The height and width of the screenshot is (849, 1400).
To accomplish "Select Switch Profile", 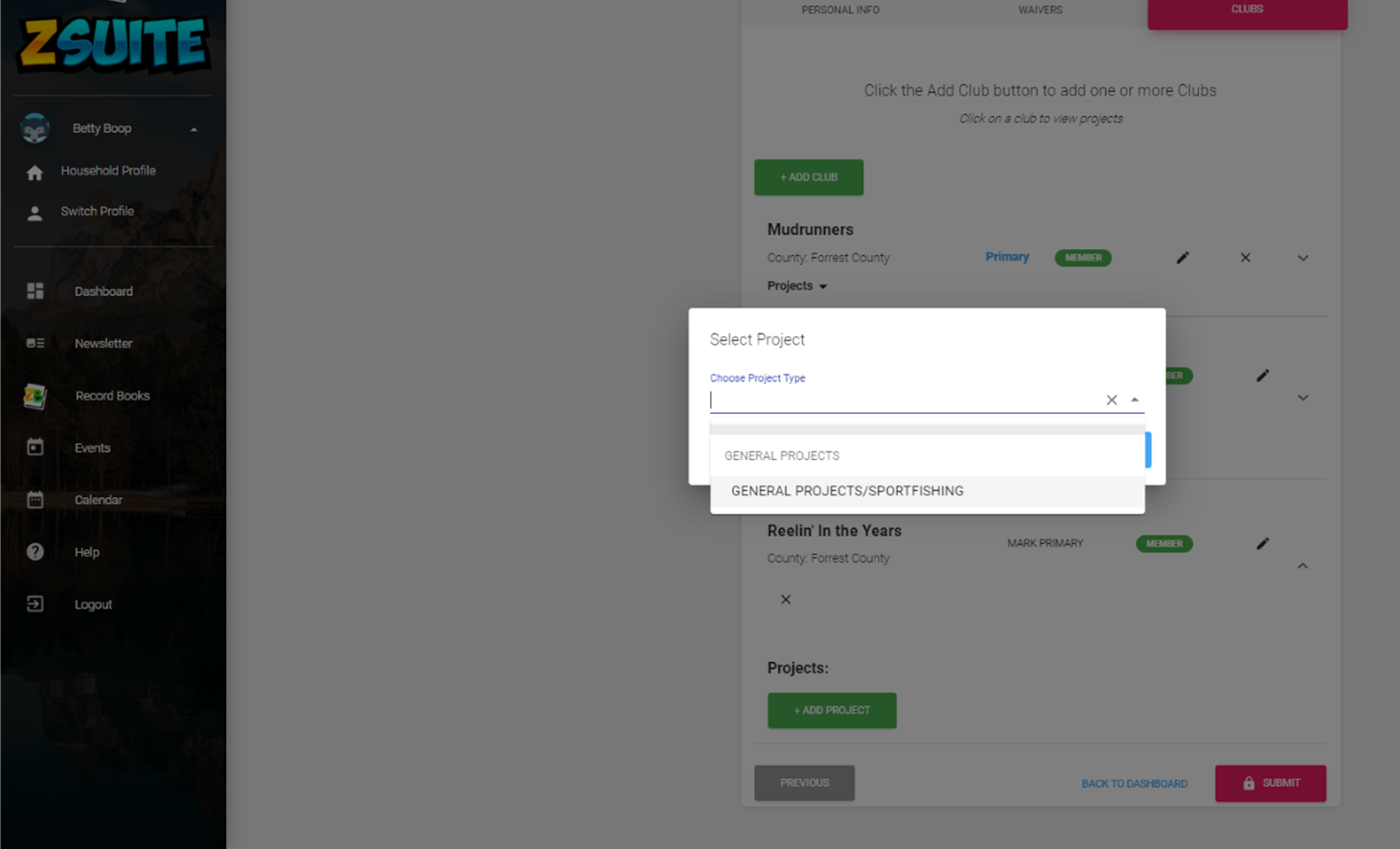I will pos(98,211).
